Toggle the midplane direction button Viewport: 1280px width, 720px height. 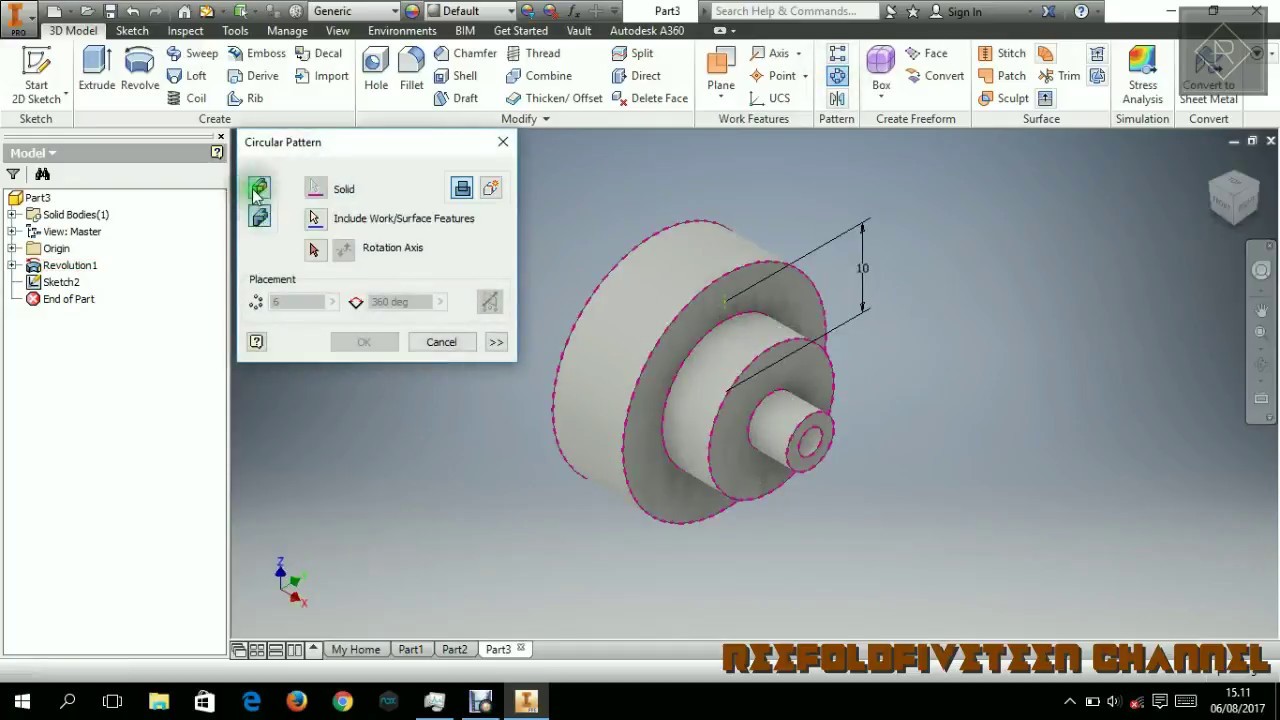[x=489, y=301]
